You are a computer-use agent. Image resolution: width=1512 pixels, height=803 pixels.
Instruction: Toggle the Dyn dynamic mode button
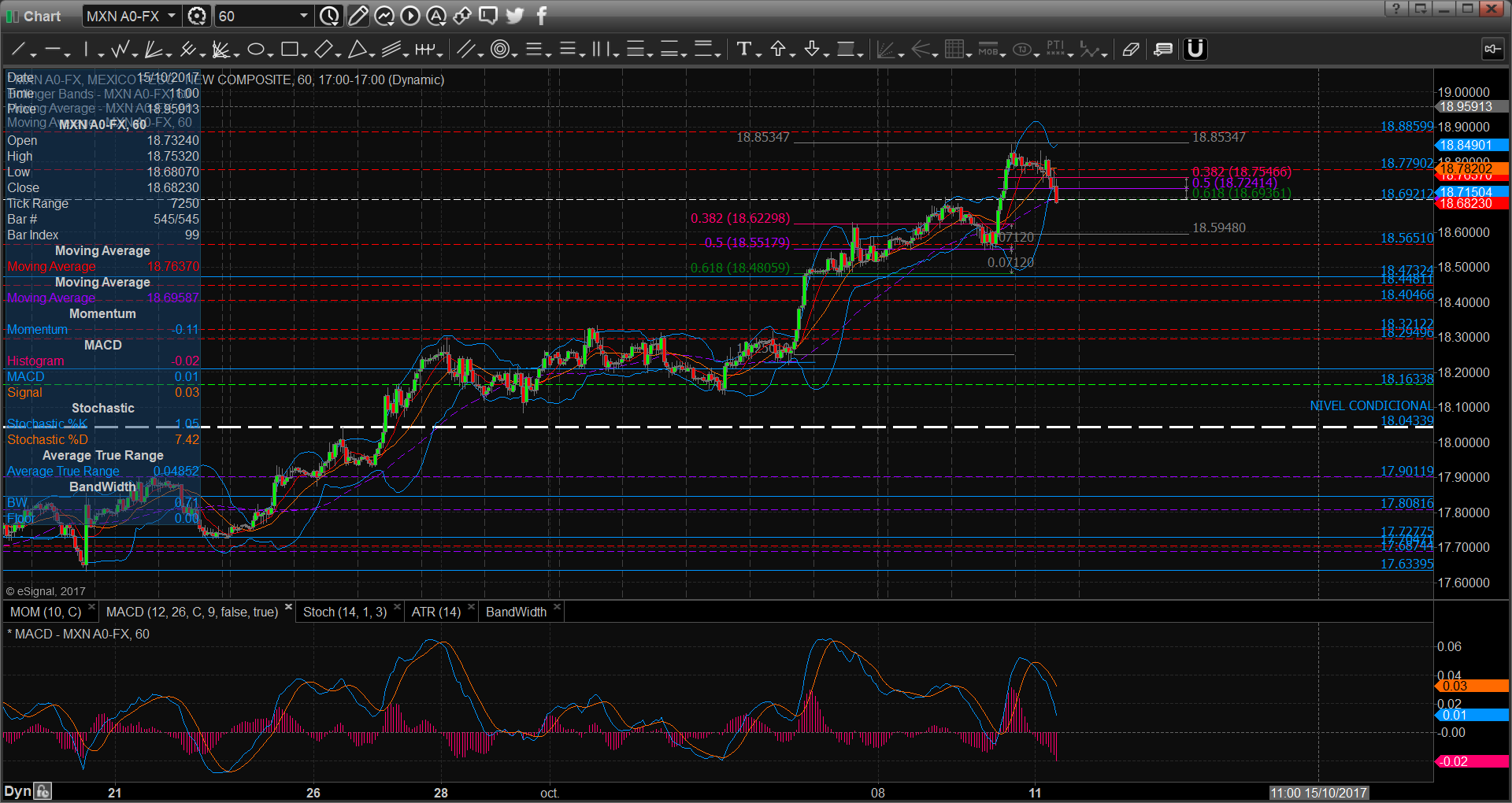pyautogui.click(x=18, y=791)
